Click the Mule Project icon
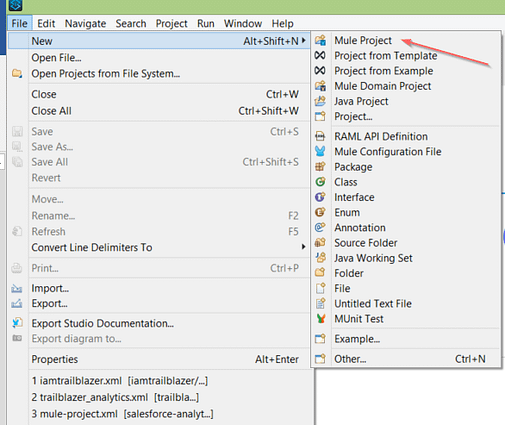505x425 pixels. tap(320, 40)
